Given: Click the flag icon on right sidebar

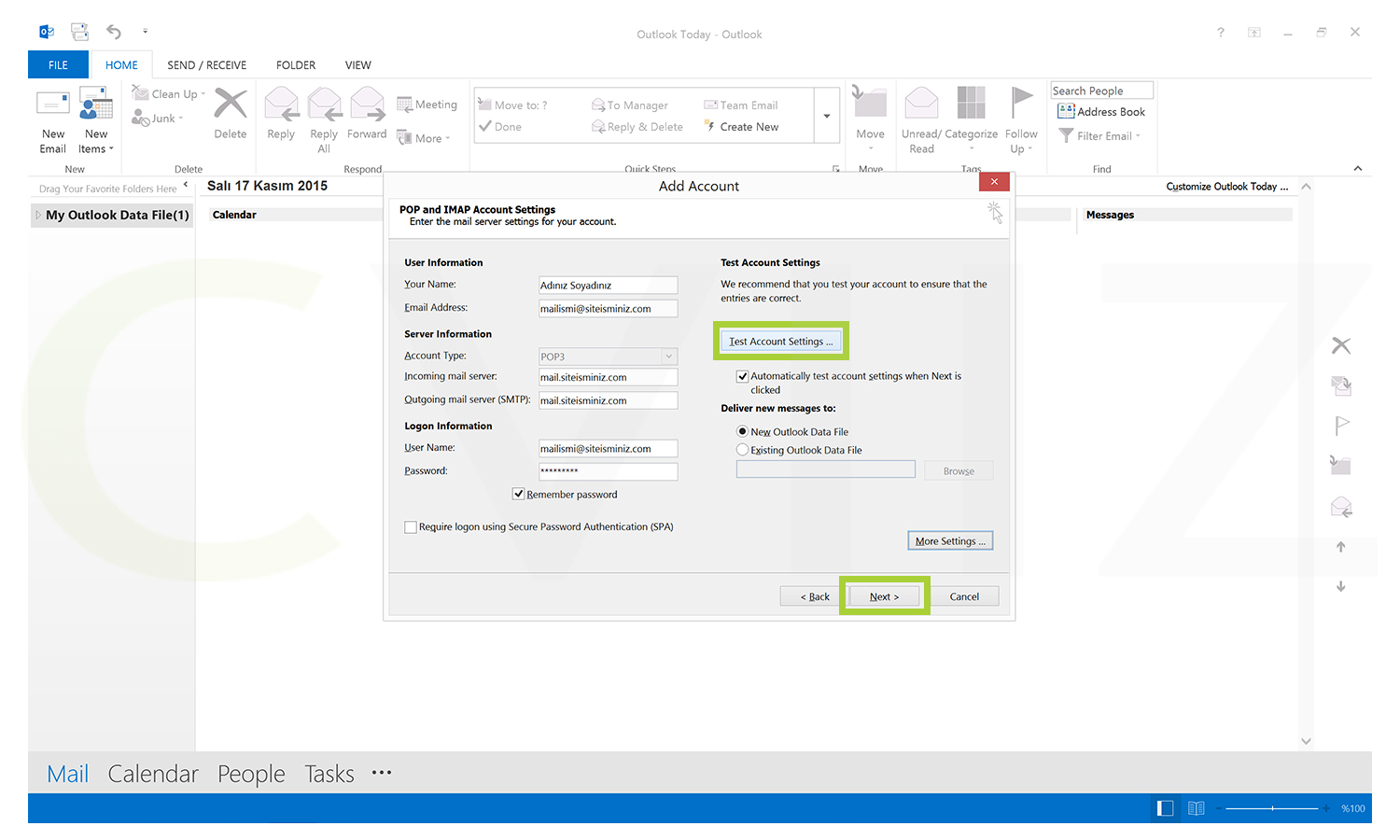Looking at the screenshot, I should [1341, 426].
